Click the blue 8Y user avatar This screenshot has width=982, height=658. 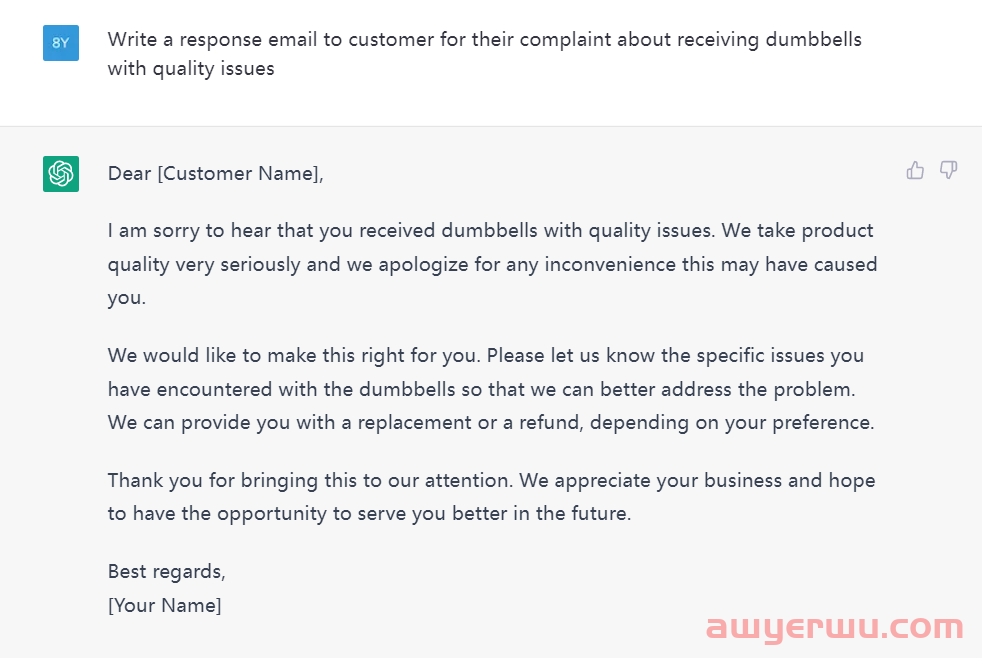(x=61, y=43)
